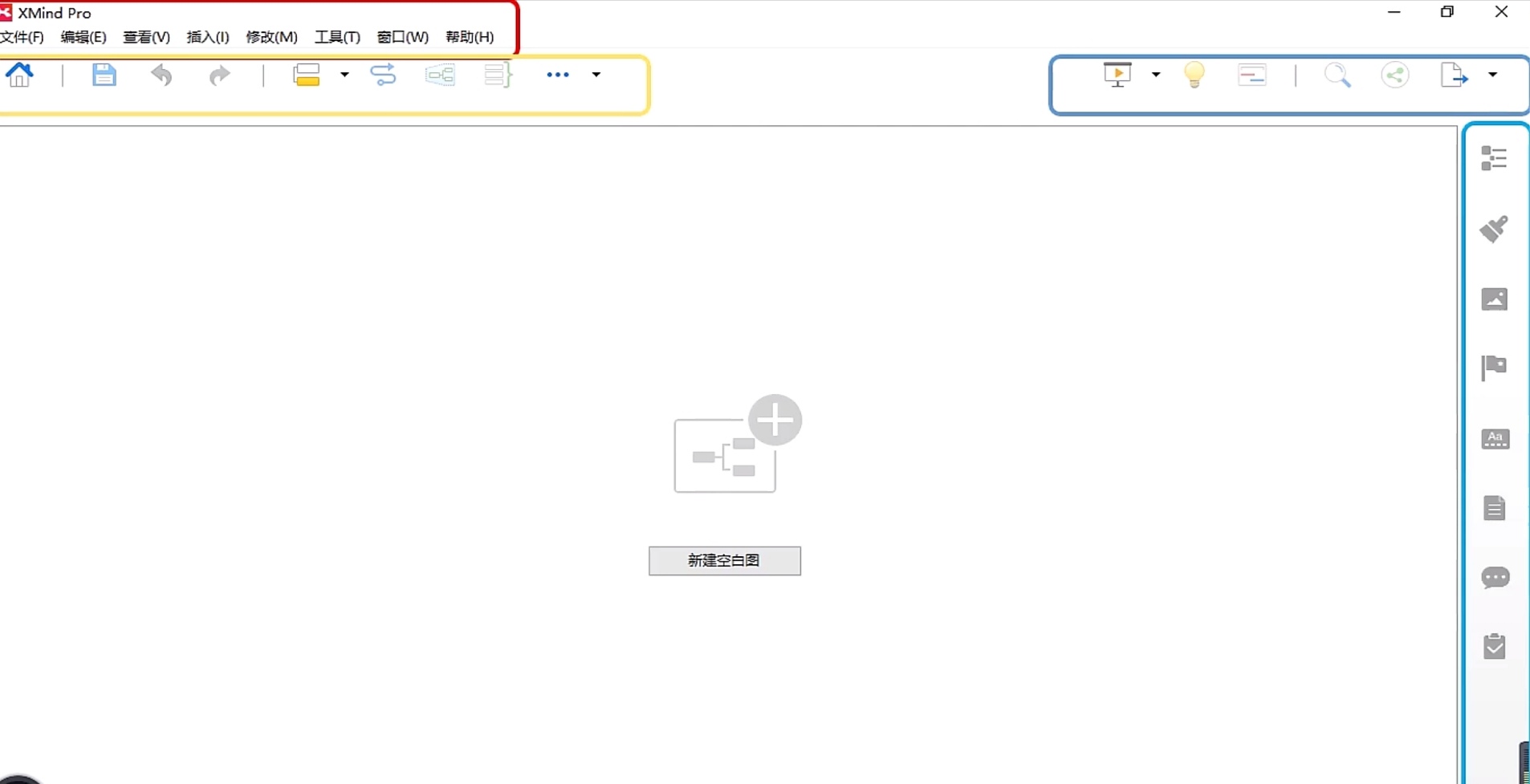Open the 文件(F) menu
This screenshot has height=784, width=1530.
point(22,37)
